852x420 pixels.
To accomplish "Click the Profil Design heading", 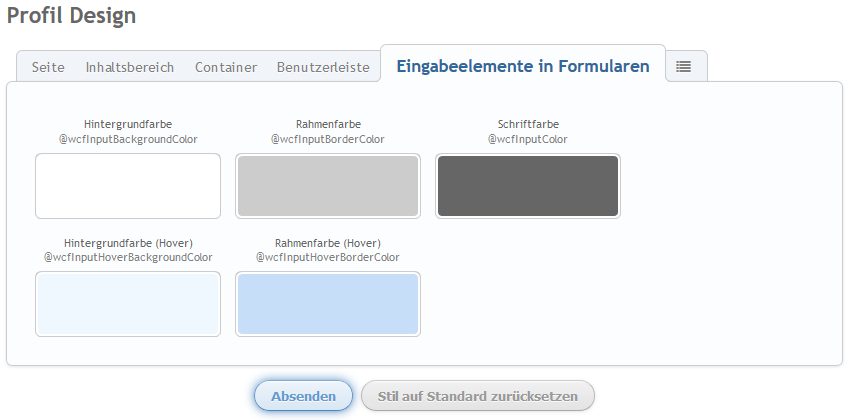I will coord(71,16).
